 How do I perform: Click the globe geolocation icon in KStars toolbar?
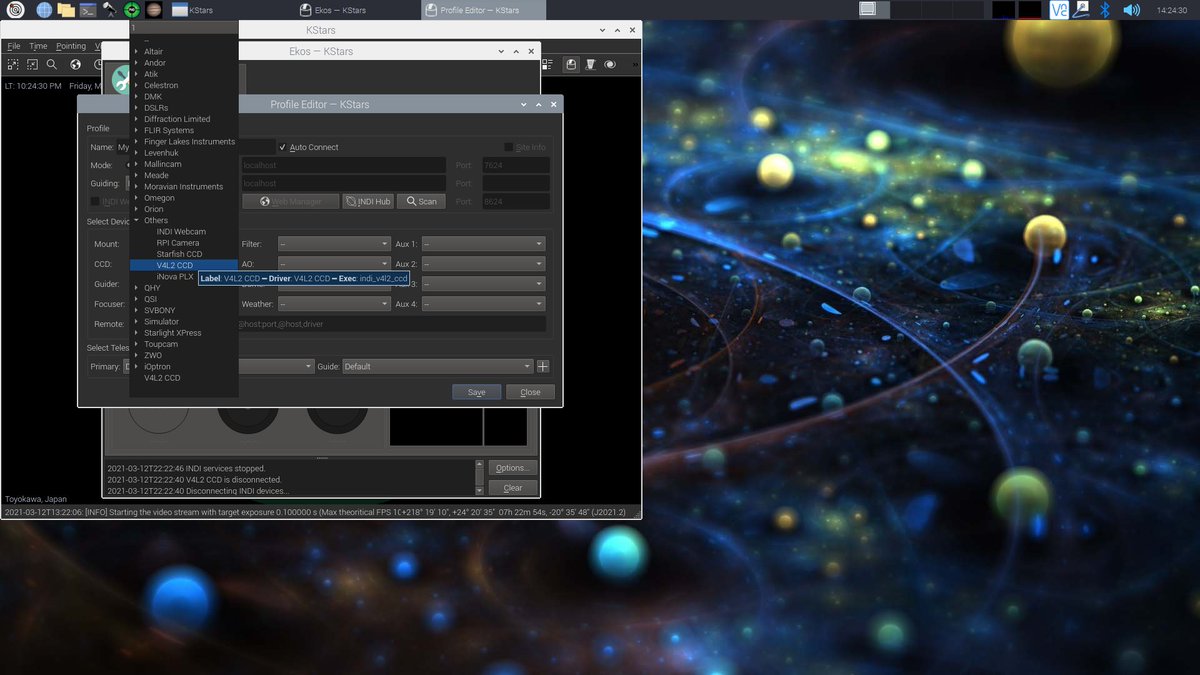75,64
